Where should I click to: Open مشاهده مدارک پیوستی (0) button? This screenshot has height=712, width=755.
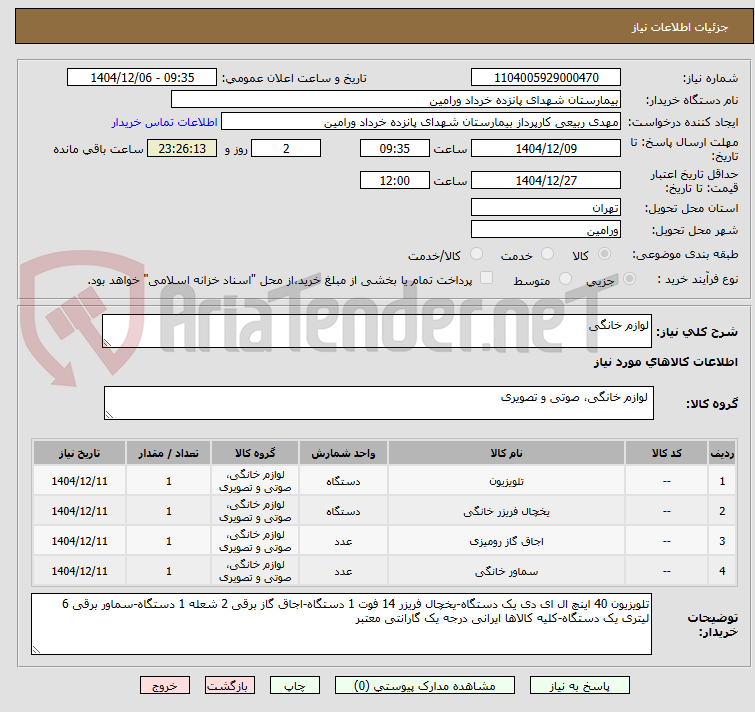point(425,686)
